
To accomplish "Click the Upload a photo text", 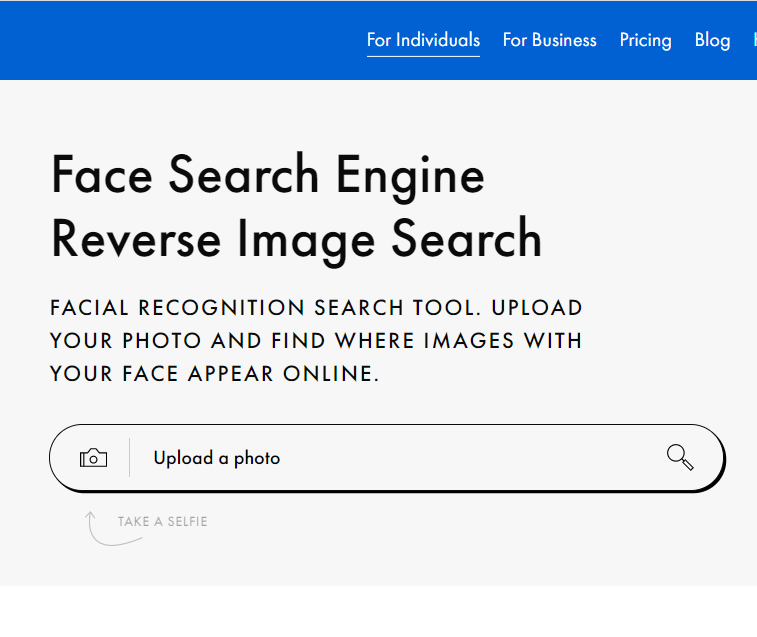I will pos(216,458).
